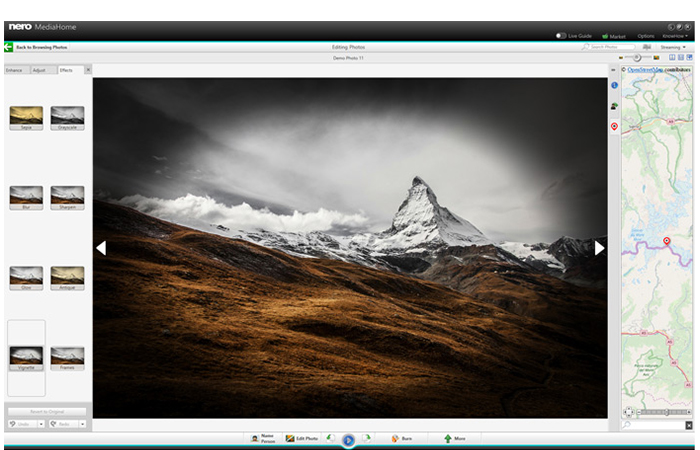Zoom in map with plus button

(x=688, y=412)
